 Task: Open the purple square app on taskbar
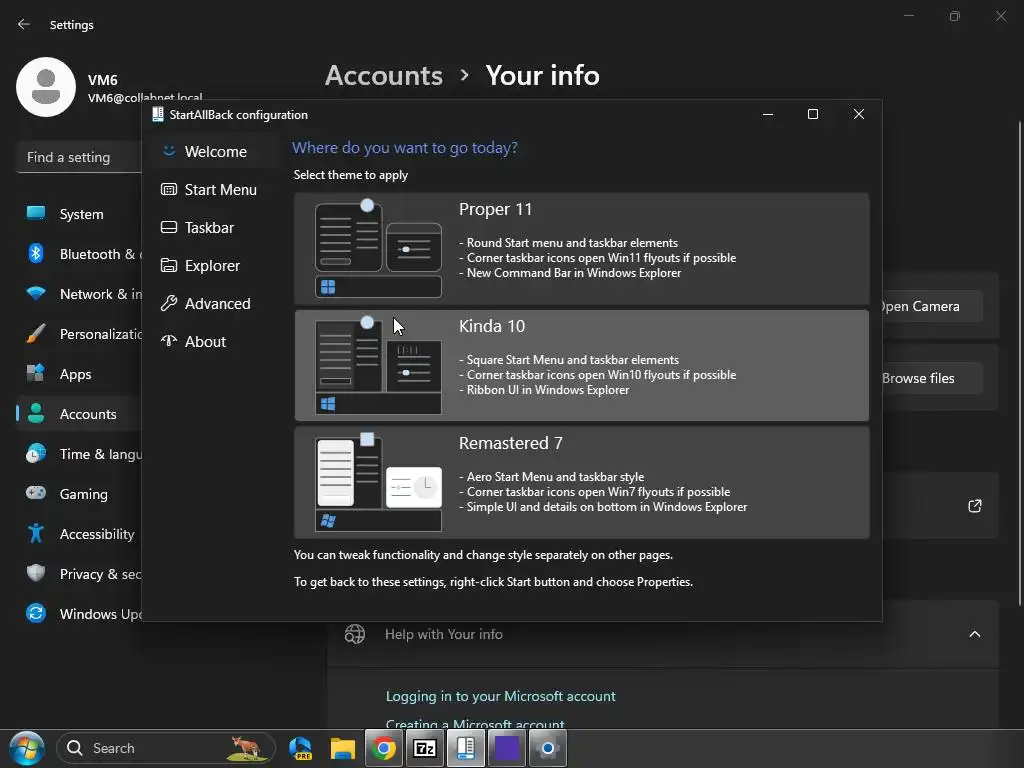[x=507, y=748]
